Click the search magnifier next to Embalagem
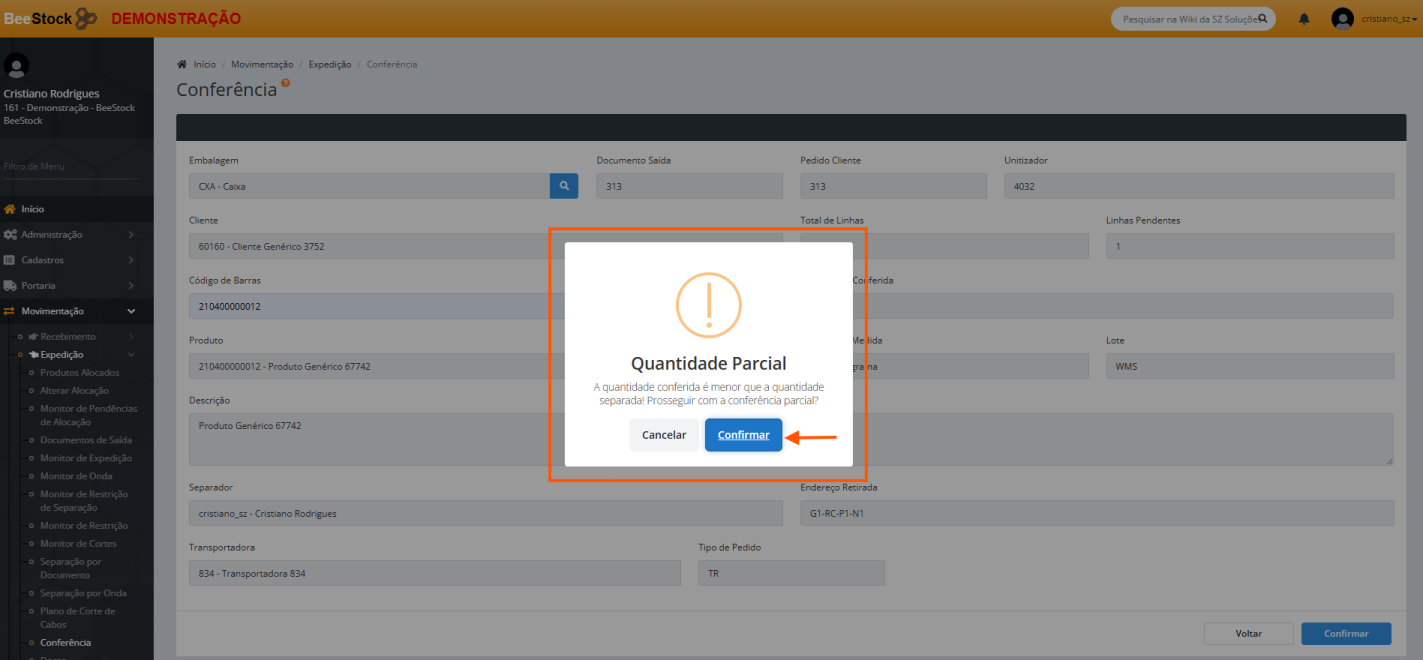 [564, 186]
